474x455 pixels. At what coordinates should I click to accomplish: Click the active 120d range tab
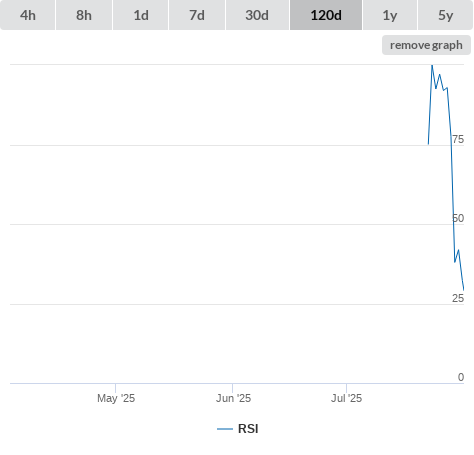click(326, 15)
